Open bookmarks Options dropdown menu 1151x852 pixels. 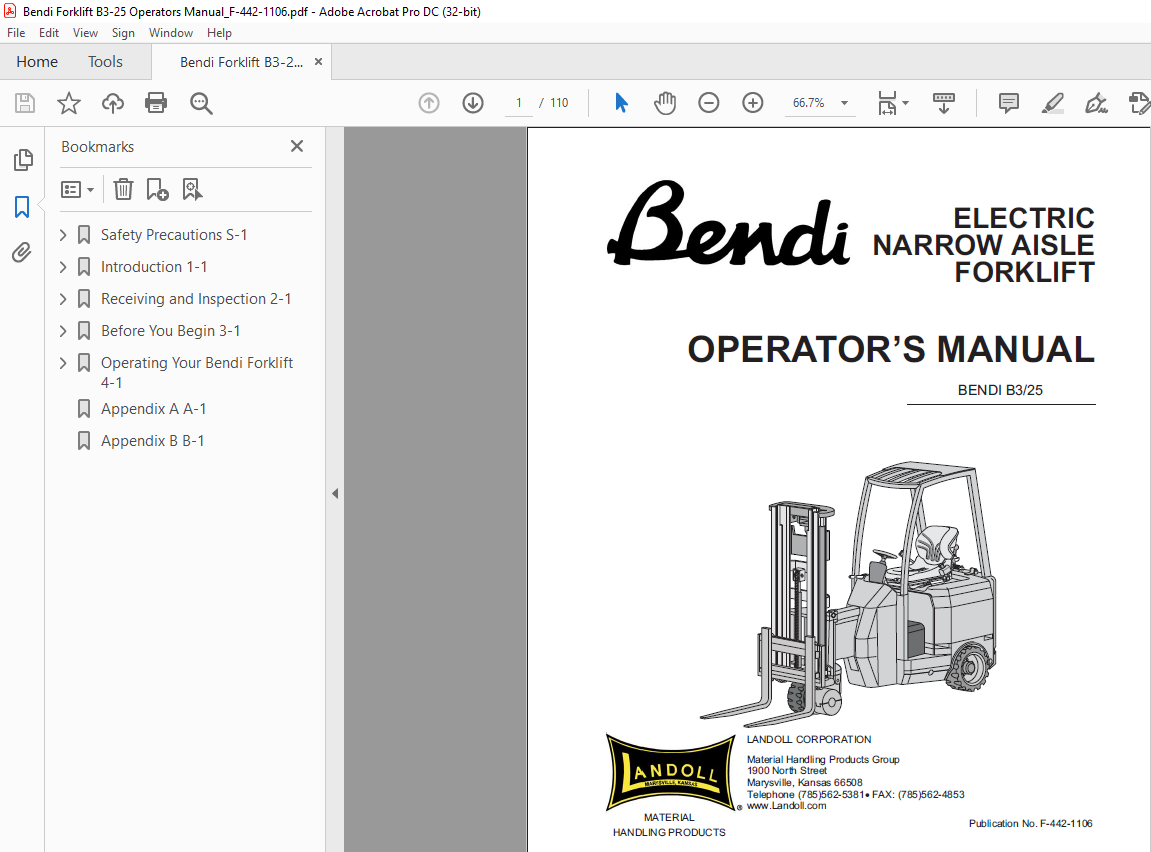point(77,190)
